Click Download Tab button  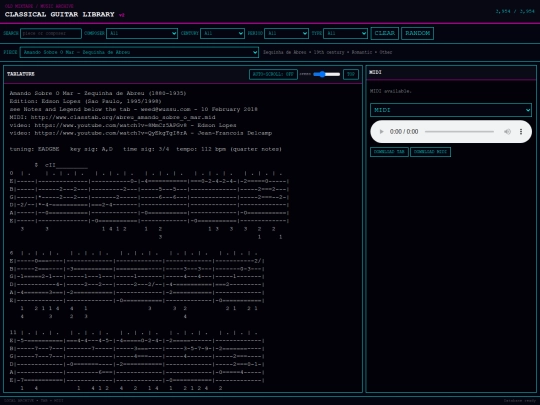tap(389, 152)
